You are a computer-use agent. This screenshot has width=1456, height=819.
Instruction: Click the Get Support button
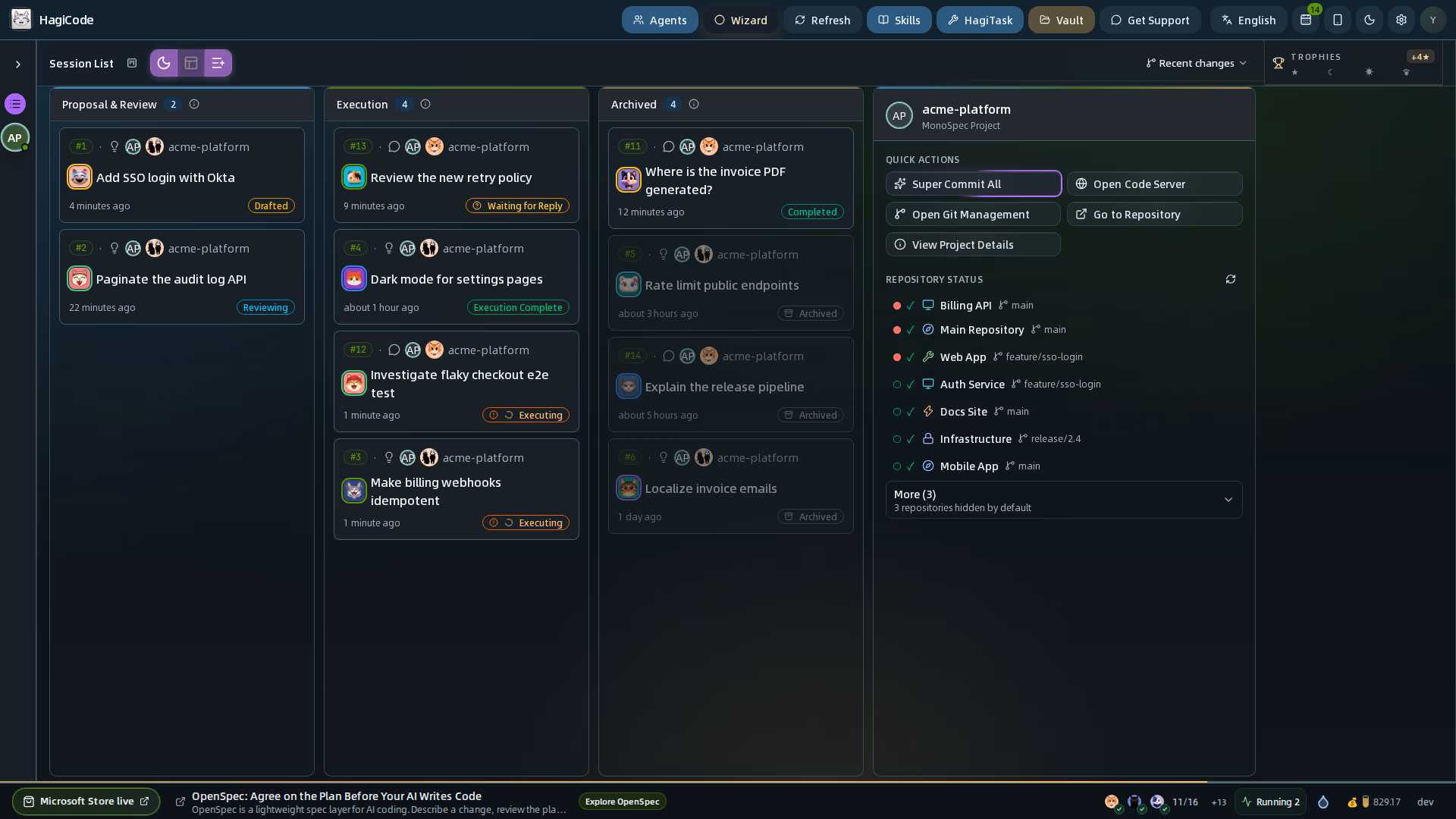tap(1150, 20)
